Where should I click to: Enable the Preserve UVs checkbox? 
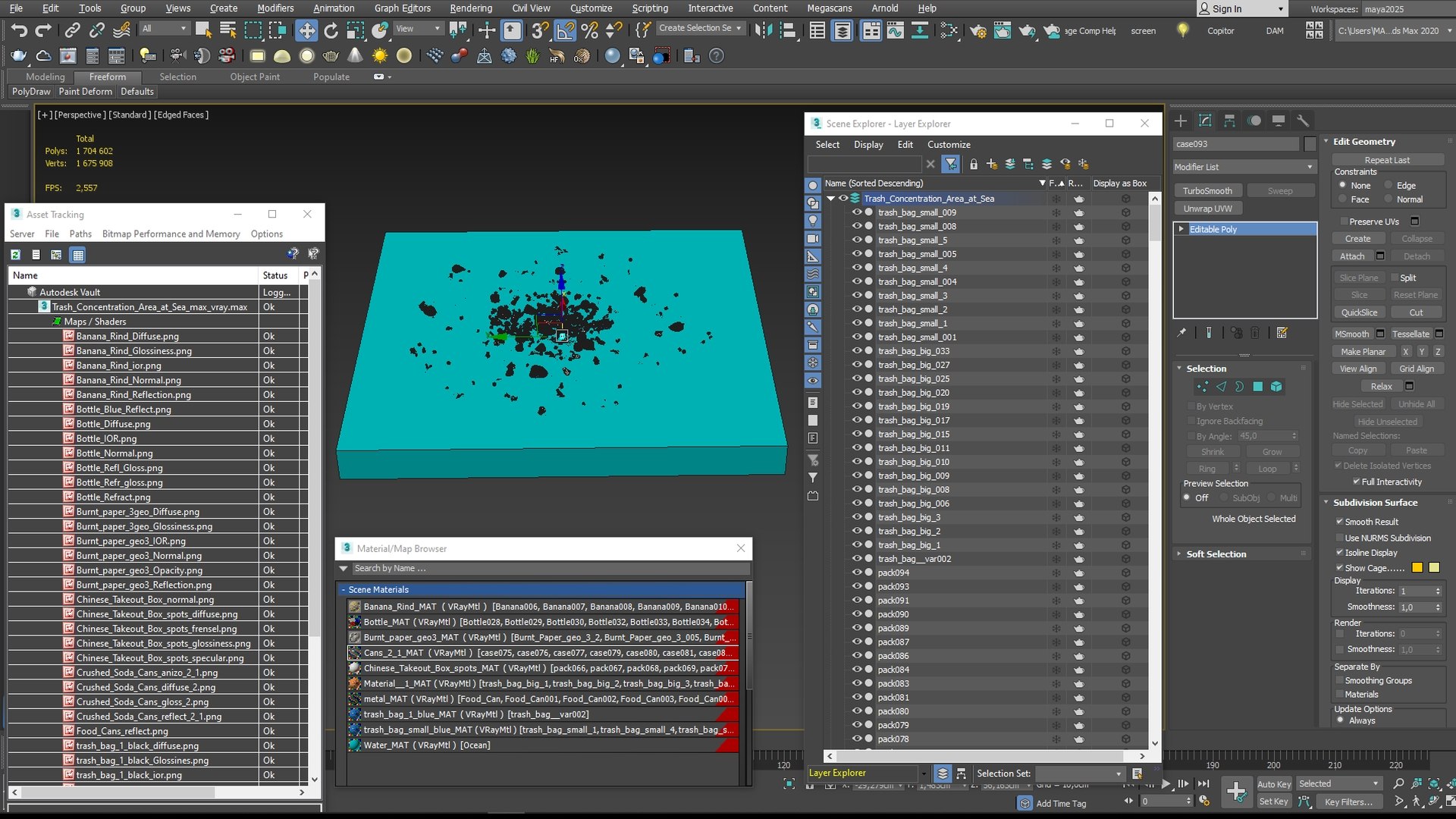[x=1344, y=221]
